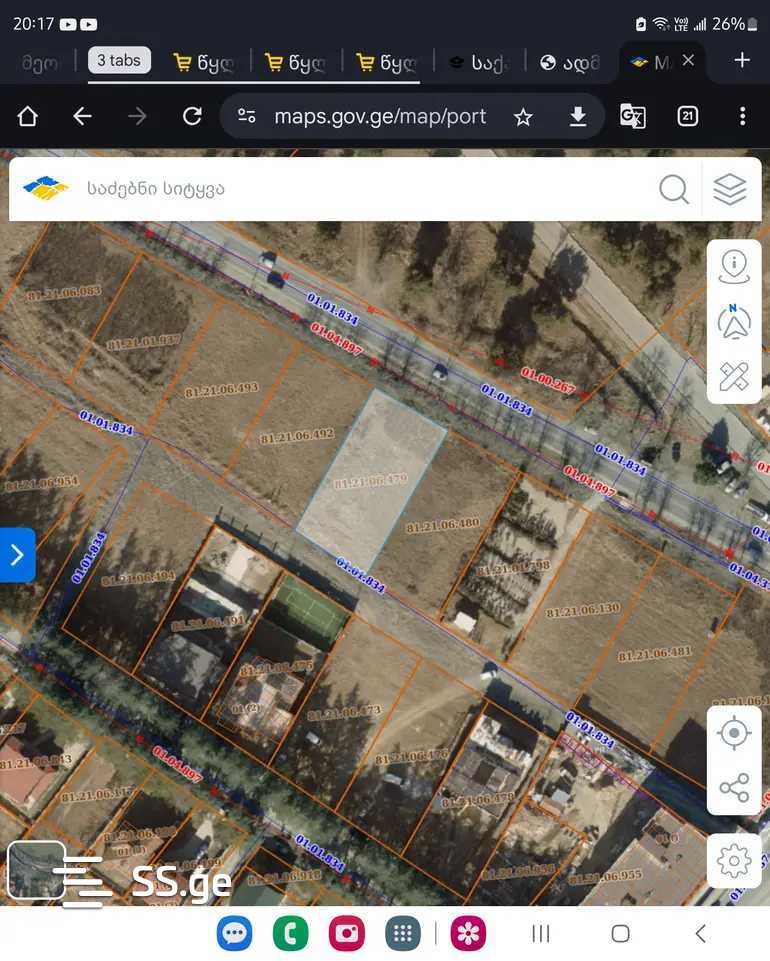Translate page with Google Translate icon
Screen dimensions: 770x961
[x=632, y=117]
